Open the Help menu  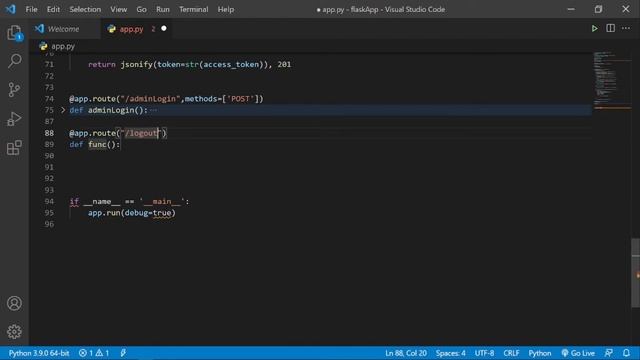(x=226, y=9)
